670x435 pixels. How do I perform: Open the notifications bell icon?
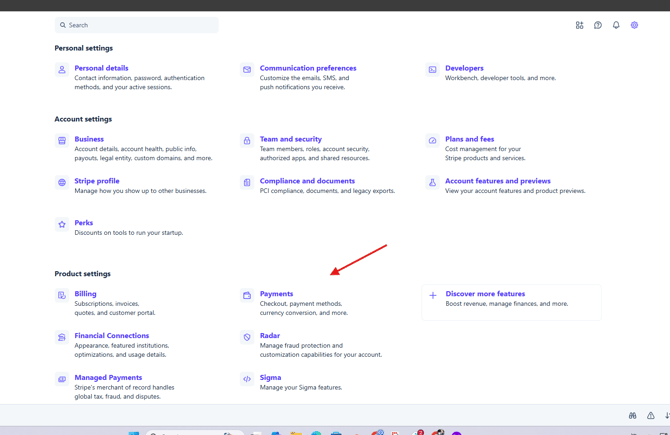[616, 25]
